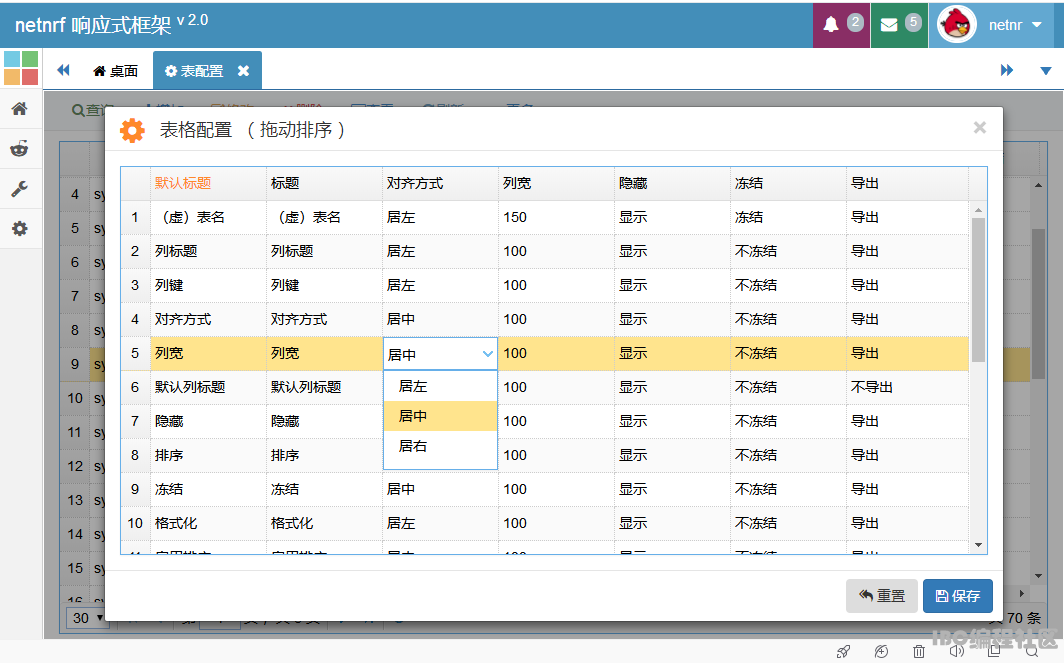Click the 对齐方式 default title cell in row 4

pos(208,319)
